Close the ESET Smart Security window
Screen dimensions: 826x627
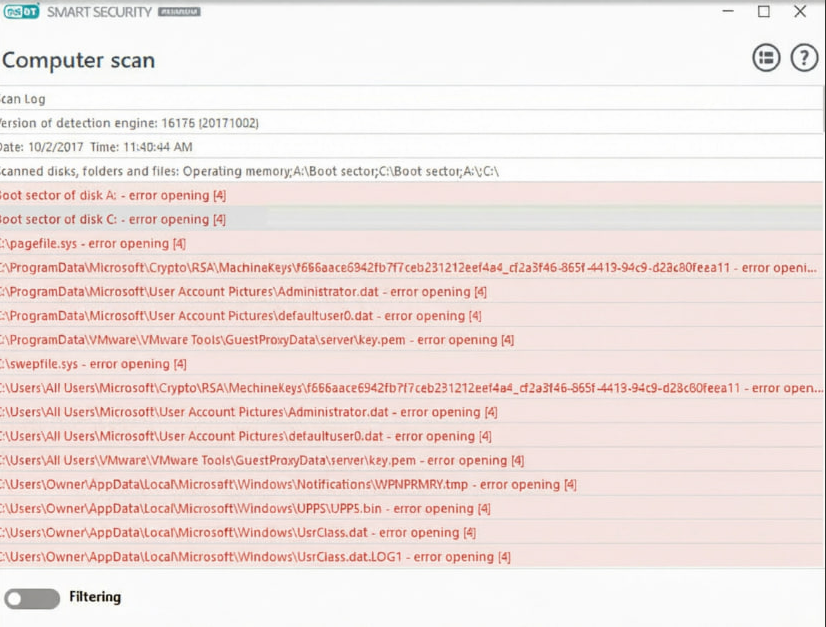(800, 11)
